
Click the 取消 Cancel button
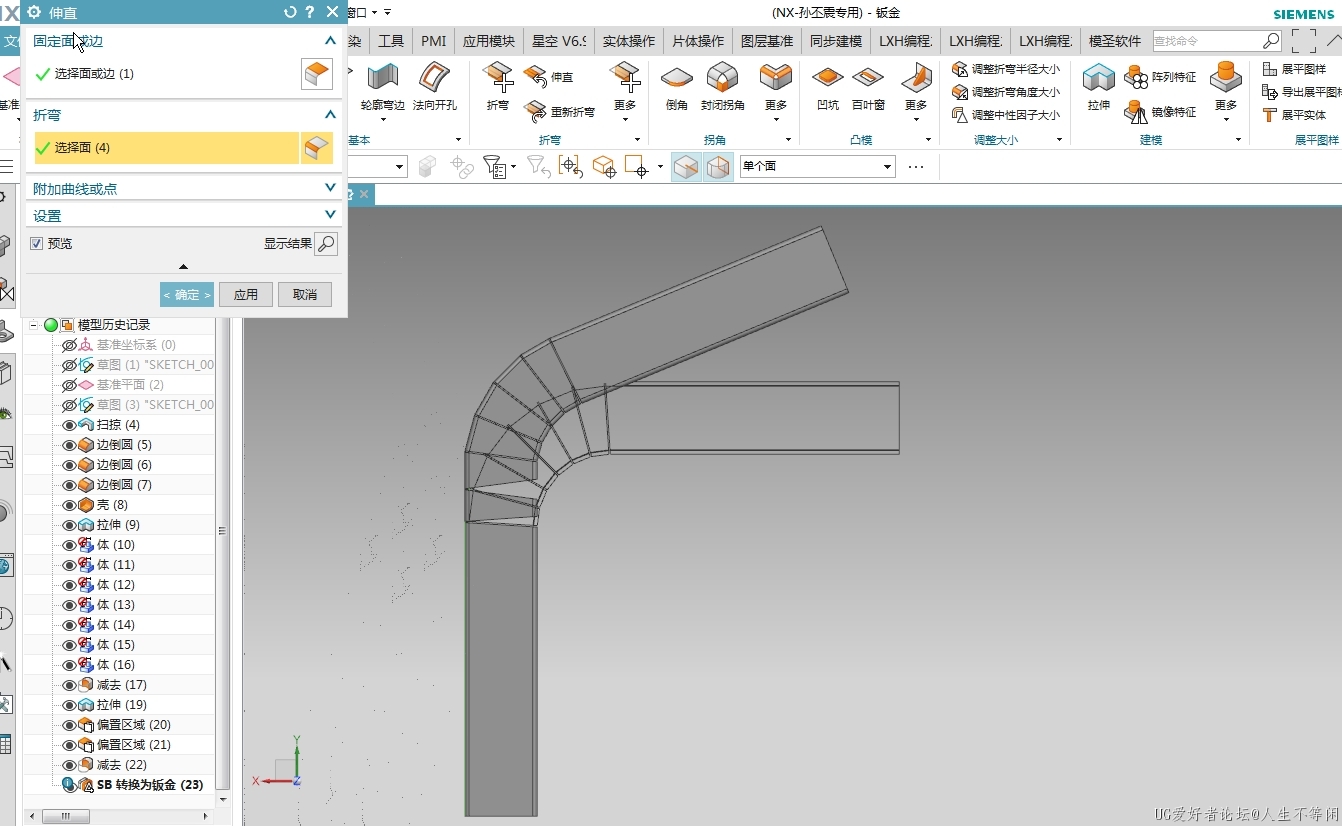tap(305, 295)
